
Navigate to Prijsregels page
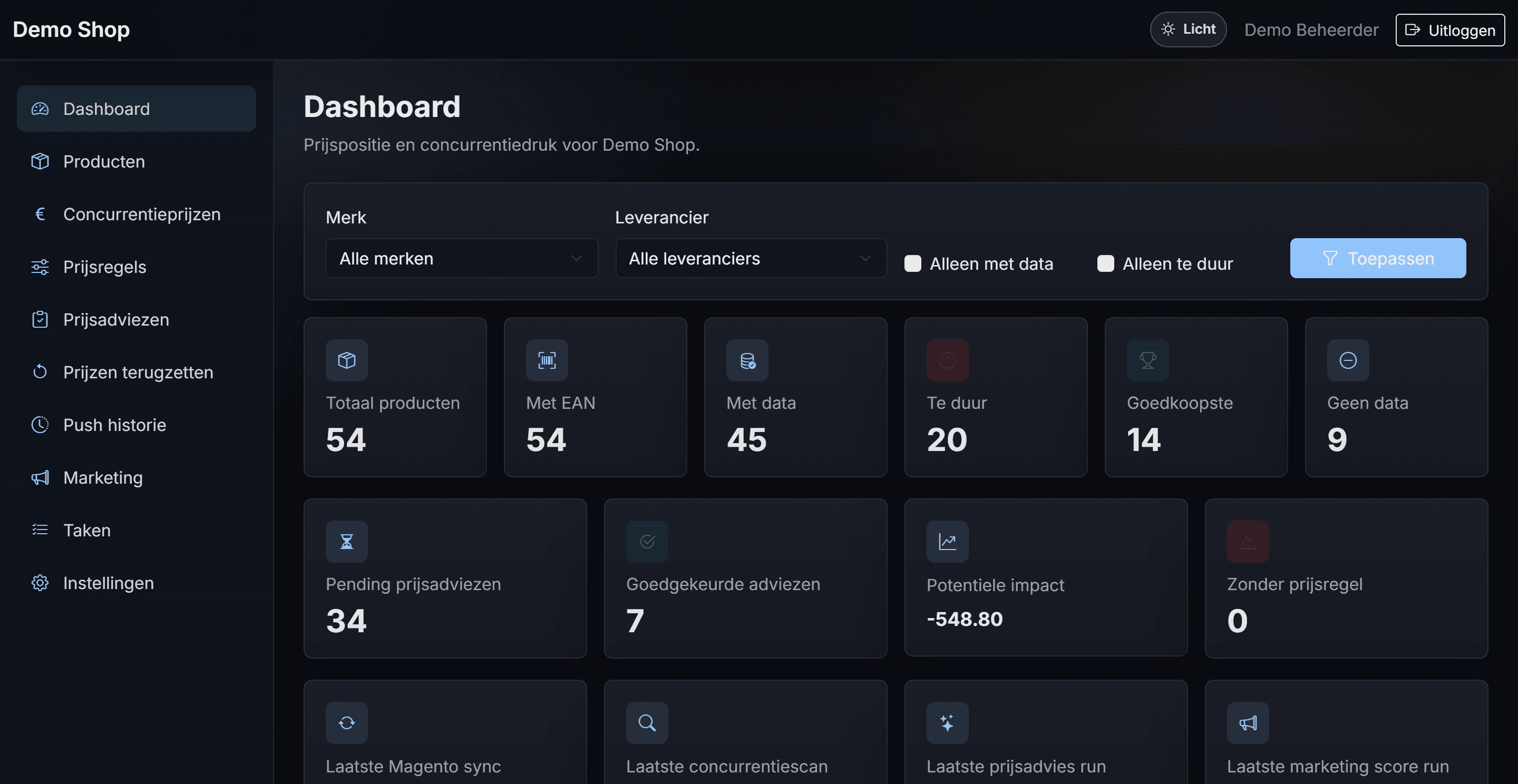(136, 267)
